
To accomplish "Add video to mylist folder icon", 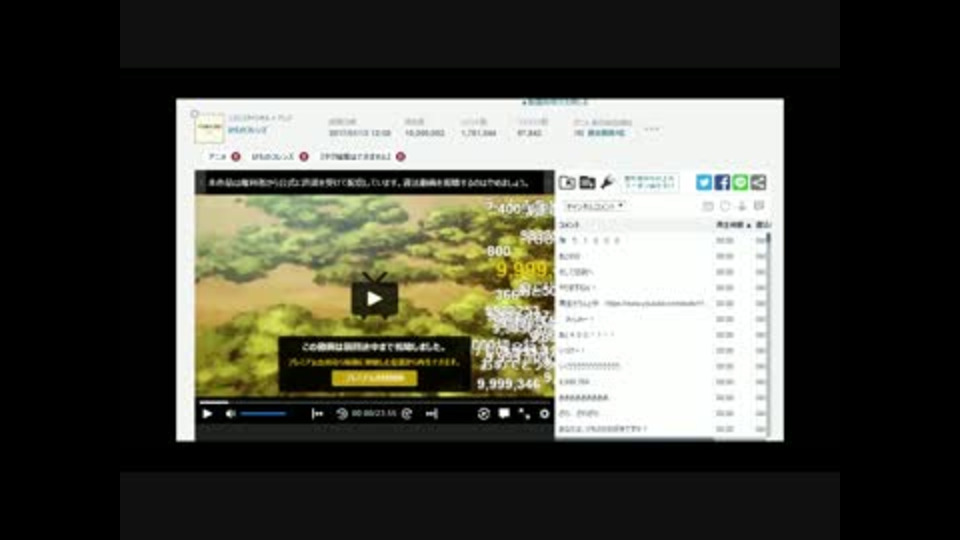I will point(587,182).
